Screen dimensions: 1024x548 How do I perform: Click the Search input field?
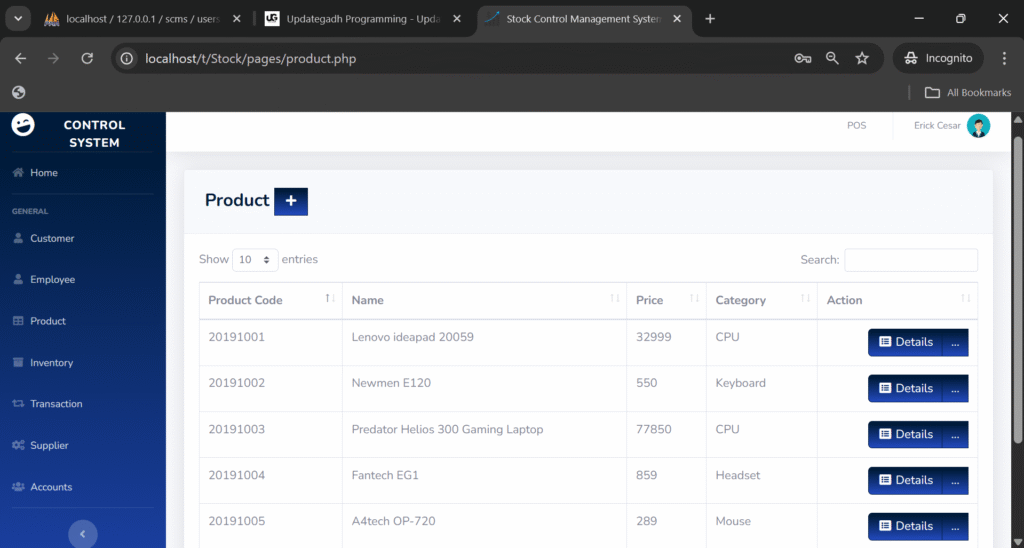point(911,260)
